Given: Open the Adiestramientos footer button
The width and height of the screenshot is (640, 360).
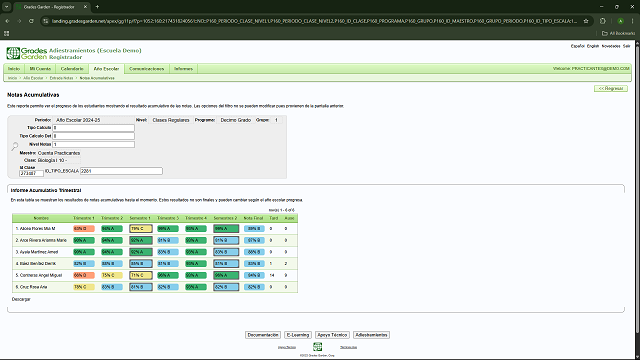Looking at the screenshot, I should point(371,335).
